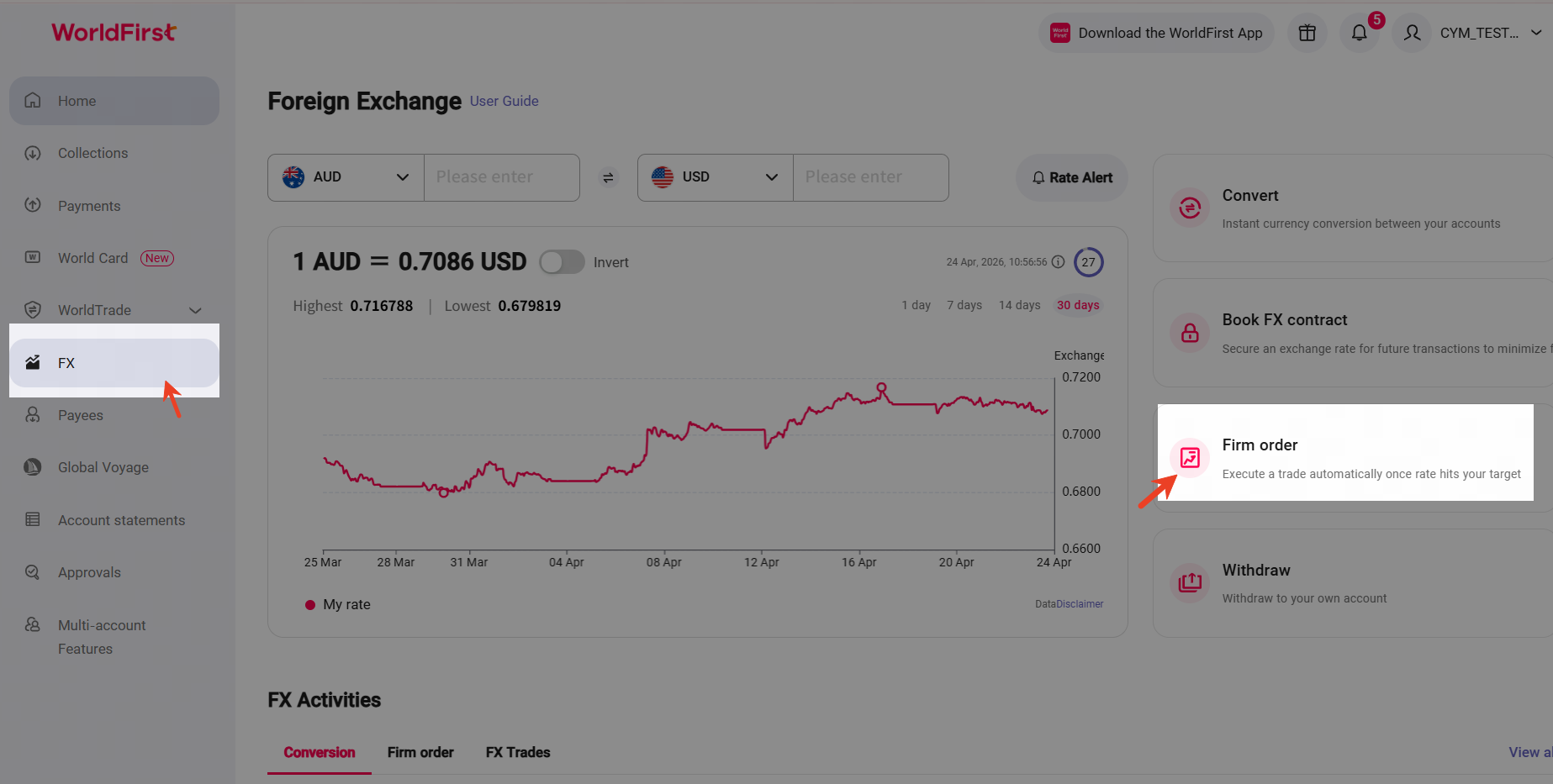Click the Rate Alert button
Screen dimensions: 1553x784
click(1072, 177)
